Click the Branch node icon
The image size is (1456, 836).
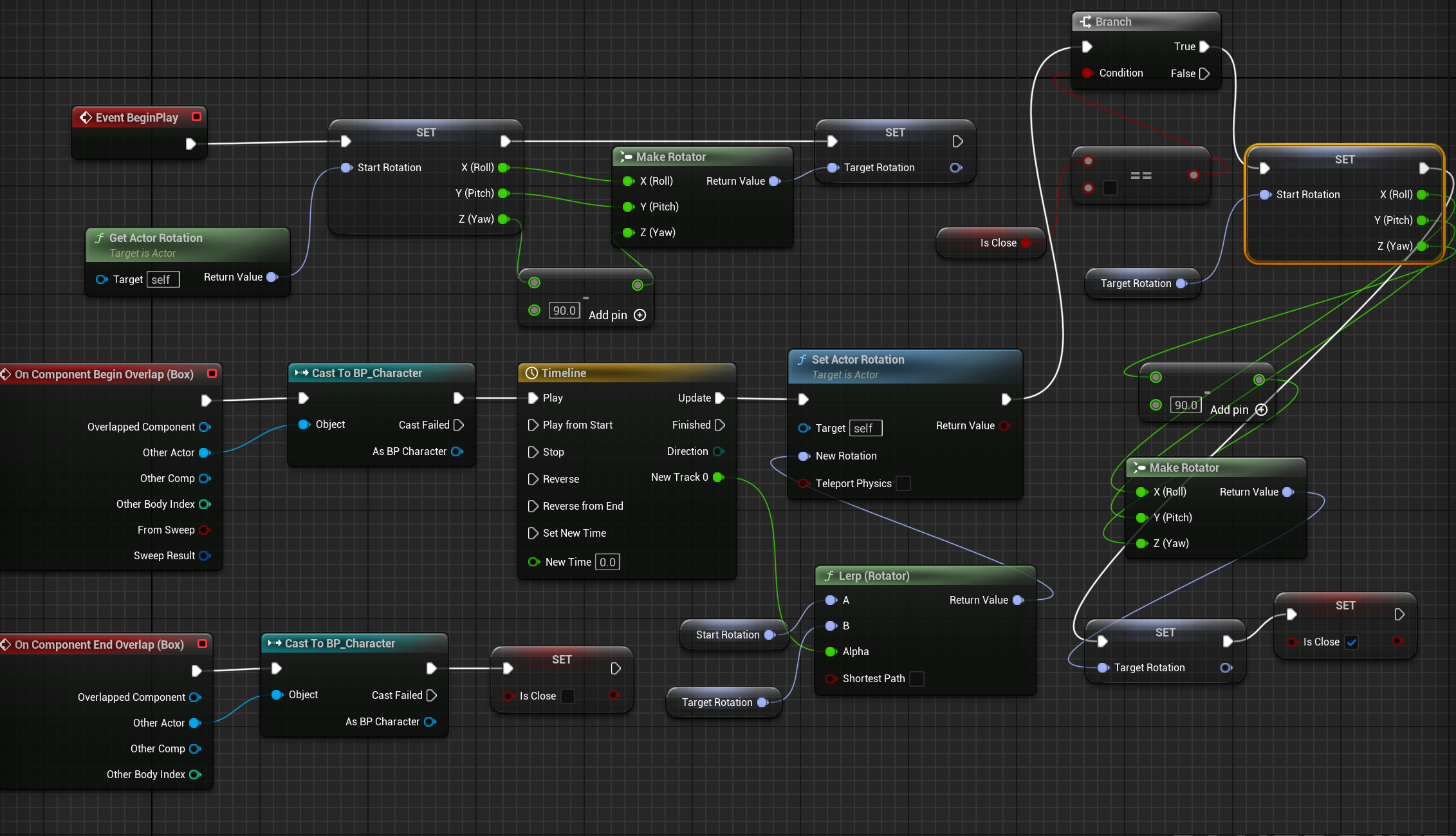point(1085,22)
